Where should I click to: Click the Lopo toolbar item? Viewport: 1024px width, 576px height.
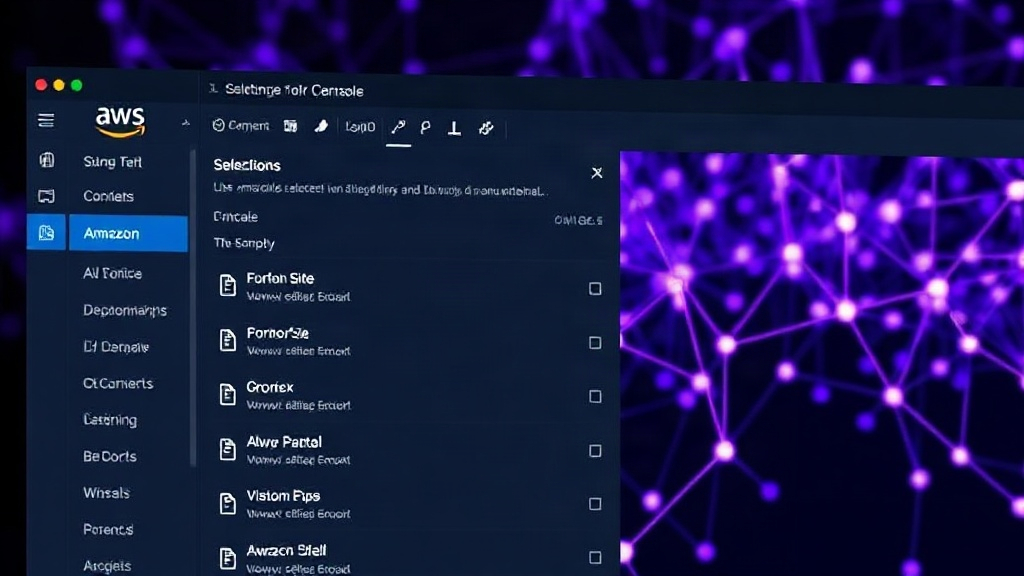360,127
